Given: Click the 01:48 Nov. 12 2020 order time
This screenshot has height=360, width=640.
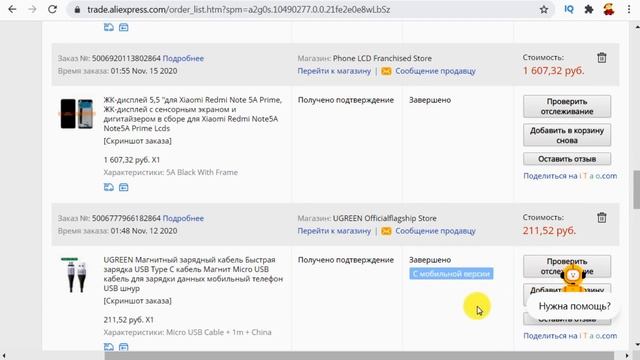Looking at the screenshot, I should (x=144, y=231).
